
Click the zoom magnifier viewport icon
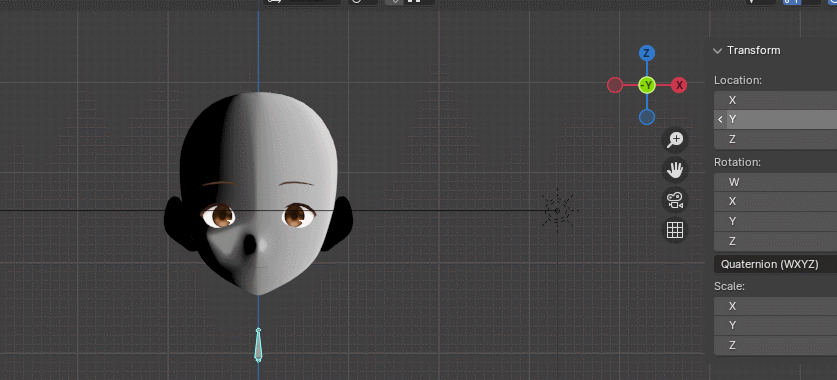pos(675,140)
